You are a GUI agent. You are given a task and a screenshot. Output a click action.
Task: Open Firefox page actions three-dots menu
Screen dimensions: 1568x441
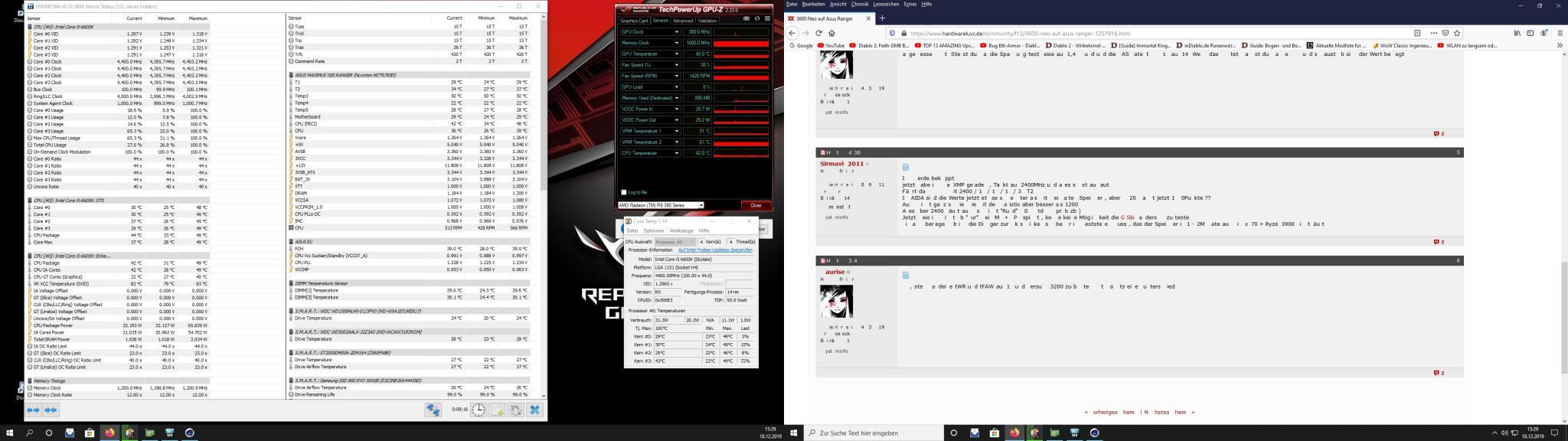(x=1433, y=33)
